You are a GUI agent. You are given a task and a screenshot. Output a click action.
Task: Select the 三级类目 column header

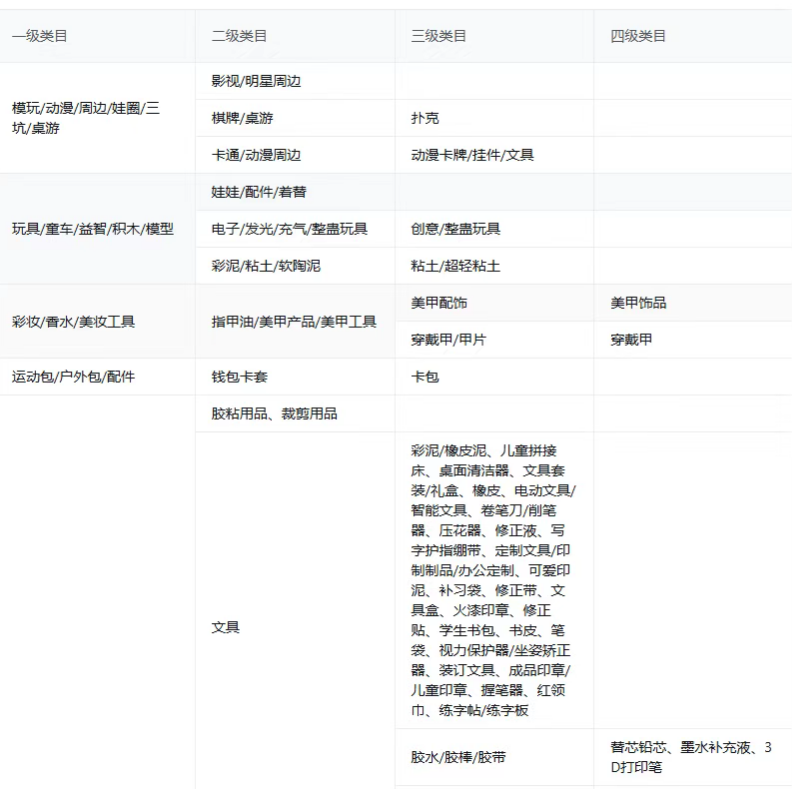(439, 36)
